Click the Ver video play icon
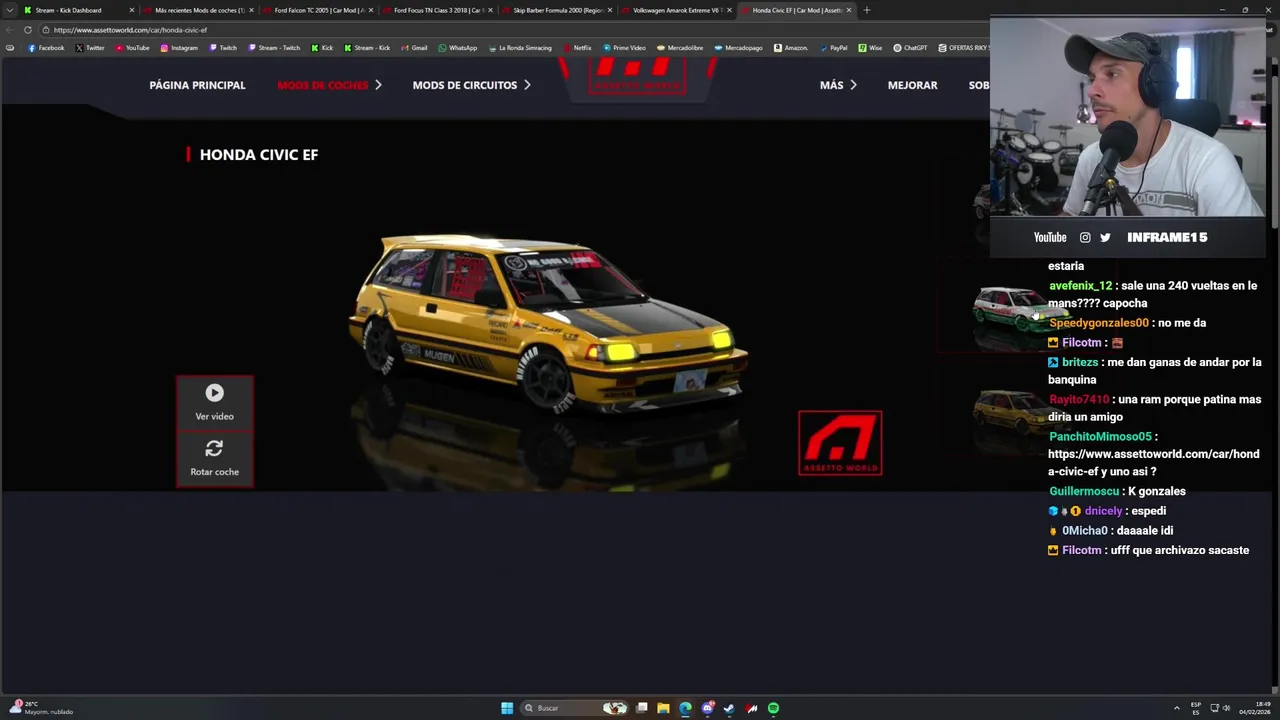Image resolution: width=1280 pixels, height=720 pixels. [214, 393]
